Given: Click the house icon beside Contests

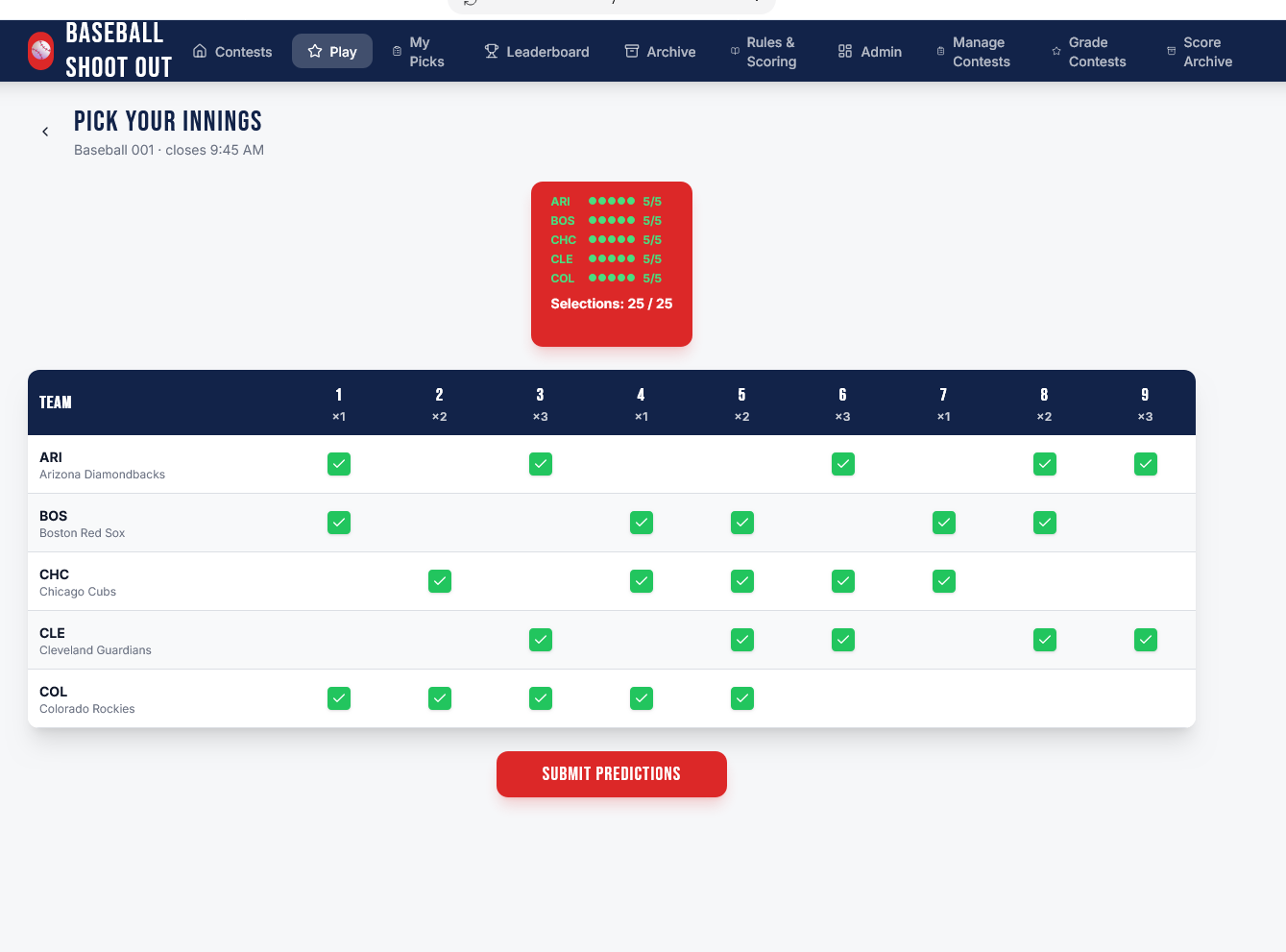Looking at the screenshot, I should click(200, 51).
